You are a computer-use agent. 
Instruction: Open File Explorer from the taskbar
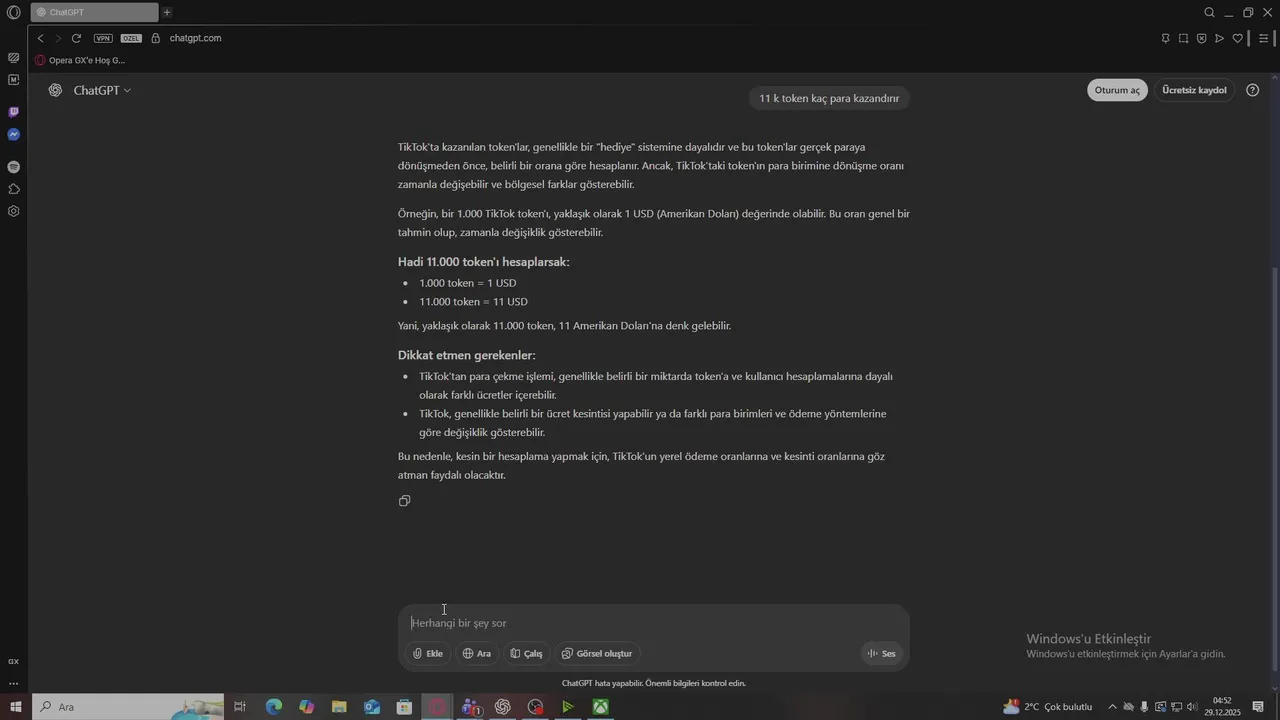click(339, 707)
